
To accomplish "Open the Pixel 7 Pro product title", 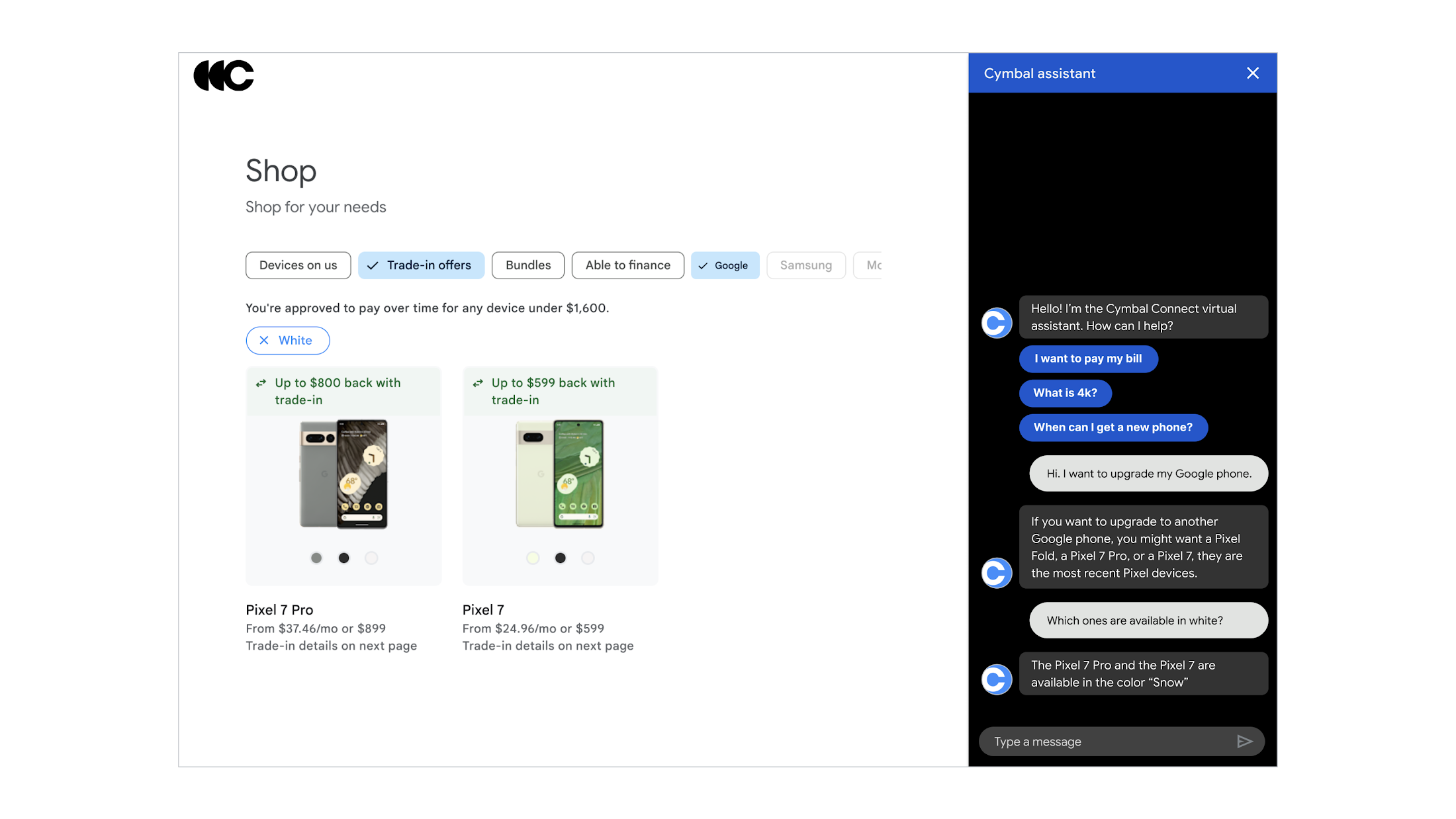I will coord(279,610).
